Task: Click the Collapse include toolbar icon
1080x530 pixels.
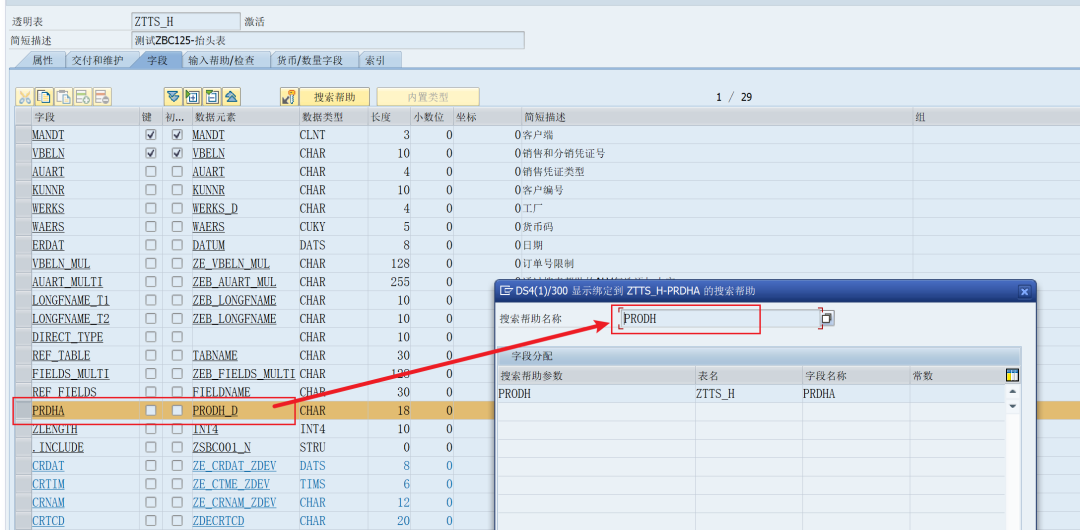Action: click(x=212, y=97)
